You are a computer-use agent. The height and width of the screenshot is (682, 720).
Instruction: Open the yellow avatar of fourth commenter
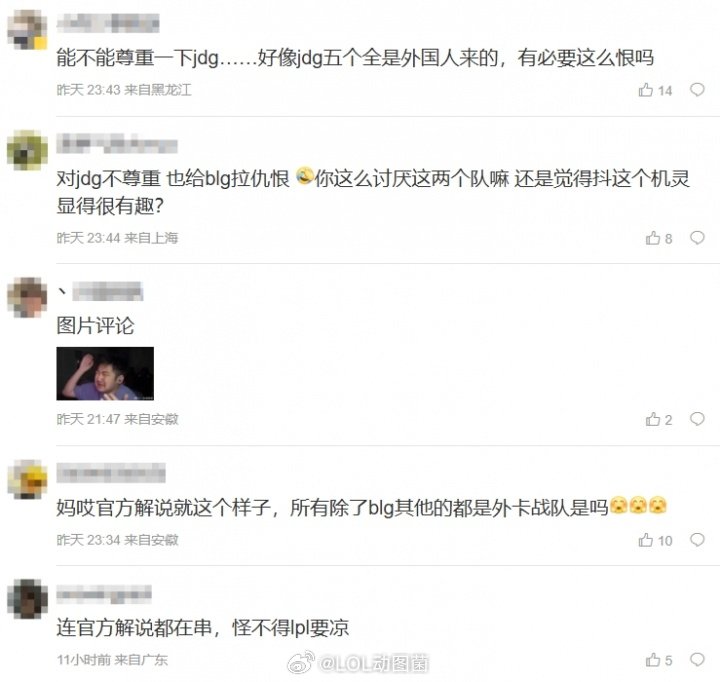[x=27, y=479]
